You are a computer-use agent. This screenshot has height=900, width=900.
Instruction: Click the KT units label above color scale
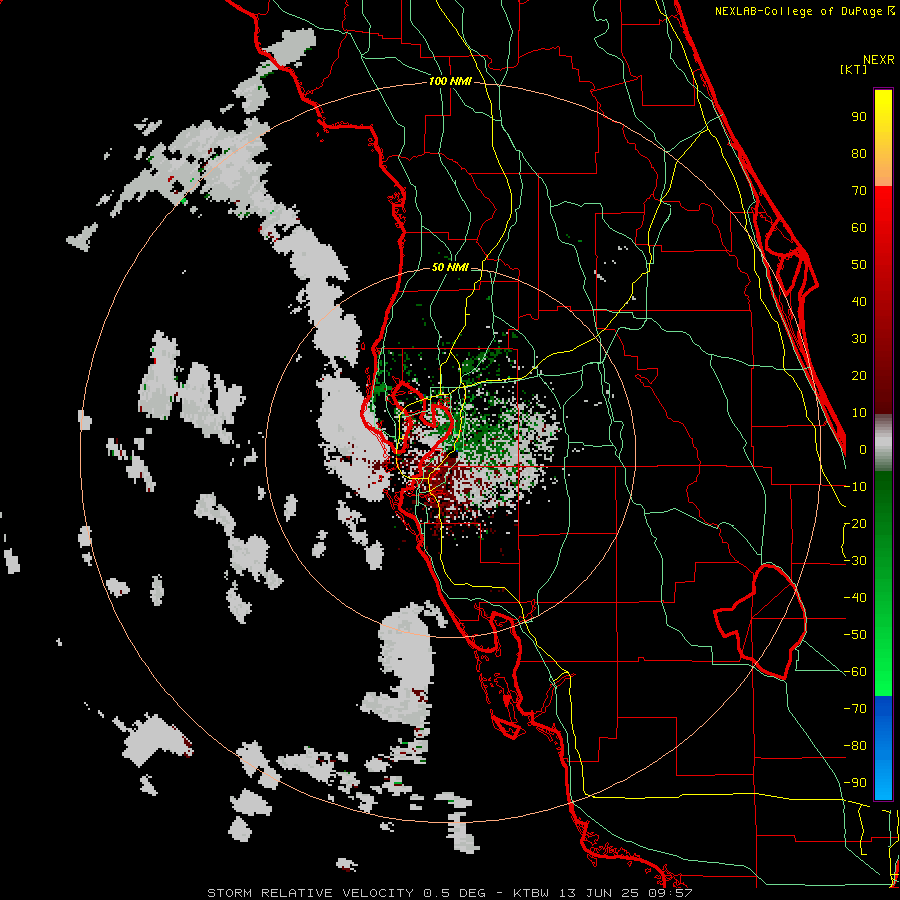tap(854, 69)
